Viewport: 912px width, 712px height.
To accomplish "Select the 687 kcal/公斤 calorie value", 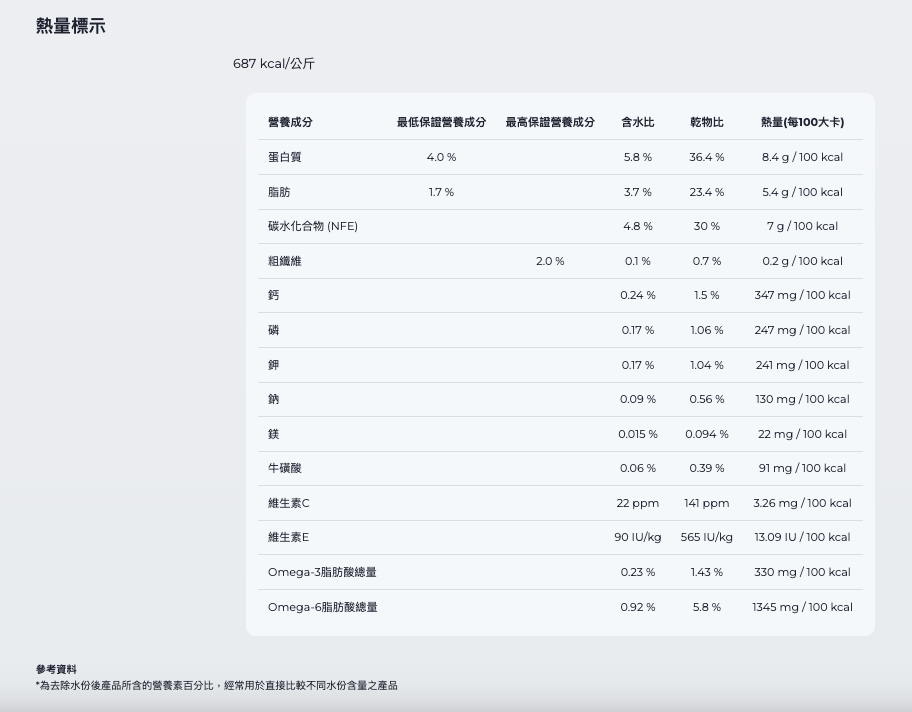I will coord(273,64).
